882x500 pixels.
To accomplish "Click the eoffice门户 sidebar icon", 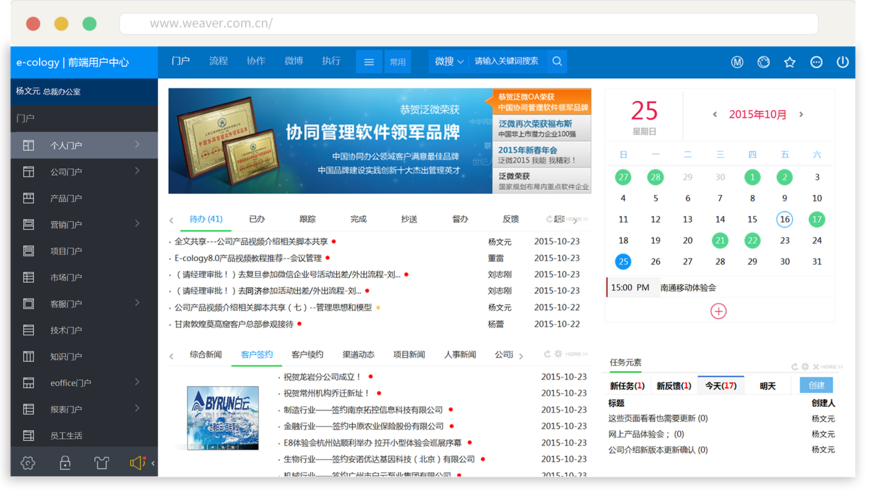I will [x=28, y=383].
